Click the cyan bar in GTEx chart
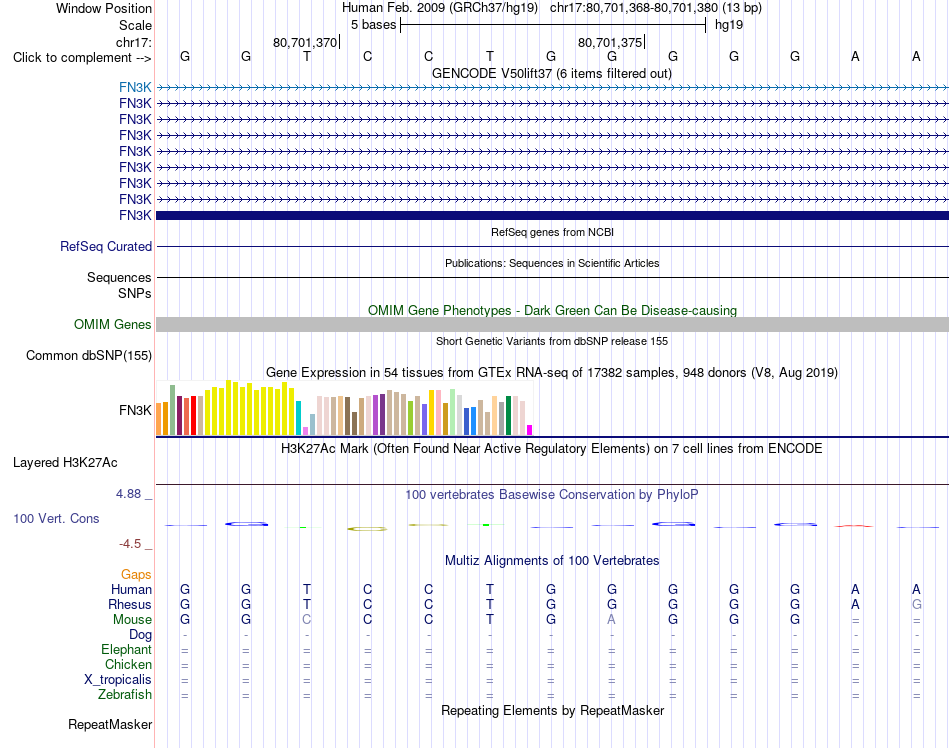 pos(298,418)
